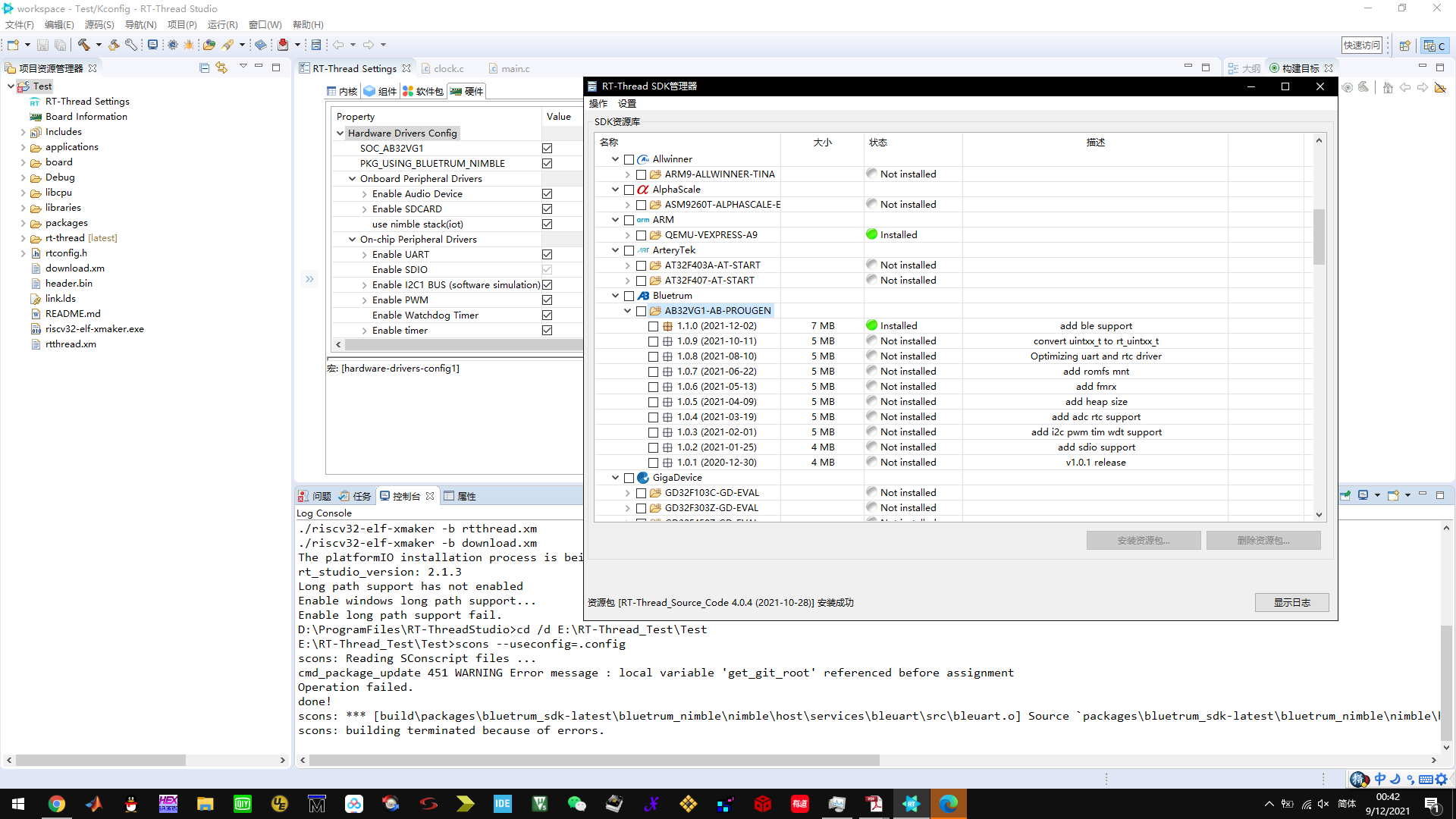Toggle Enable UART checkbox
Viewport: 1456px width, 819px height.
click(547, 255)
